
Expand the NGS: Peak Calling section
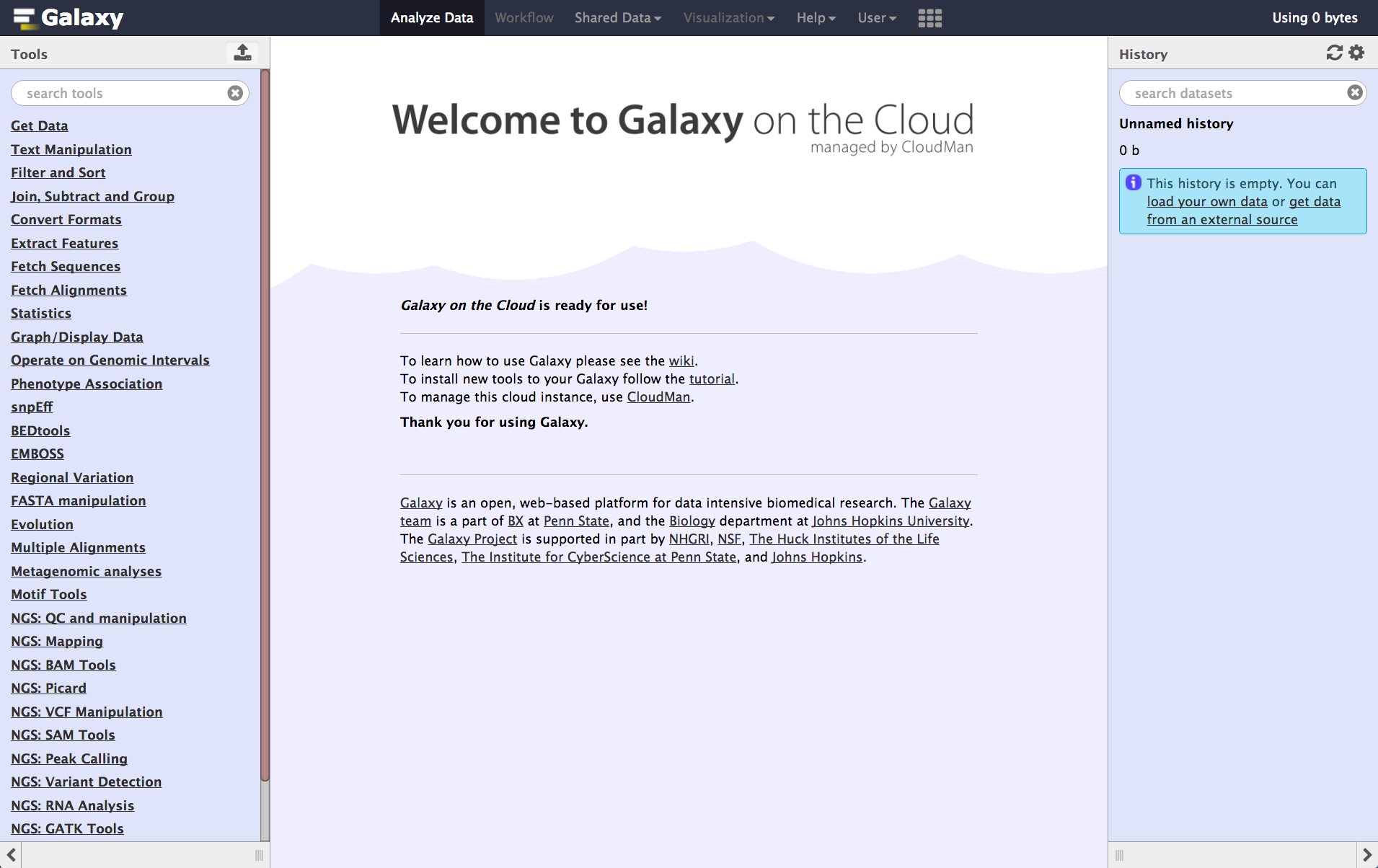[69, 758]
